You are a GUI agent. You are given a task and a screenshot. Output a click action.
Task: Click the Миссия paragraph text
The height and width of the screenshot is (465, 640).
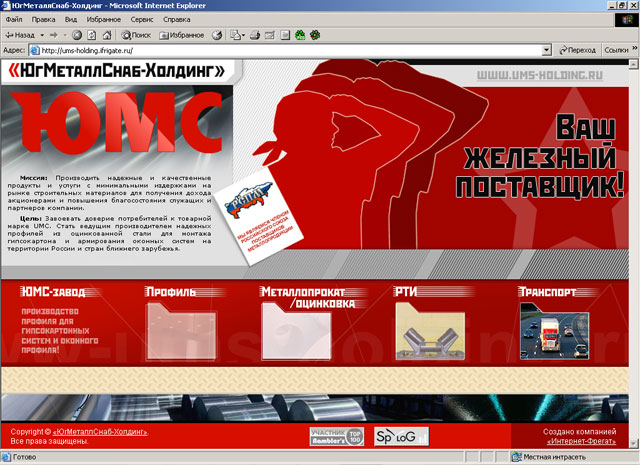tap(109, 193)
